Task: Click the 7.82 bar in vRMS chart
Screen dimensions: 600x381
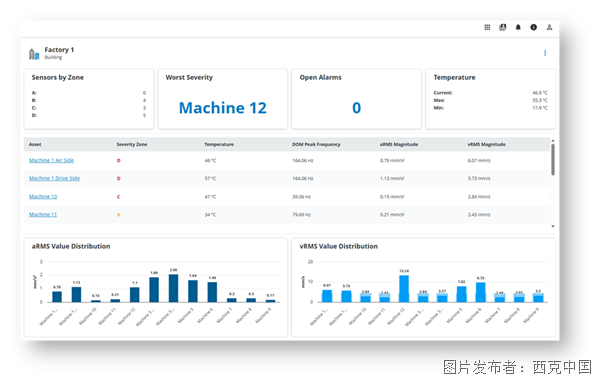Action: (461, 294)
